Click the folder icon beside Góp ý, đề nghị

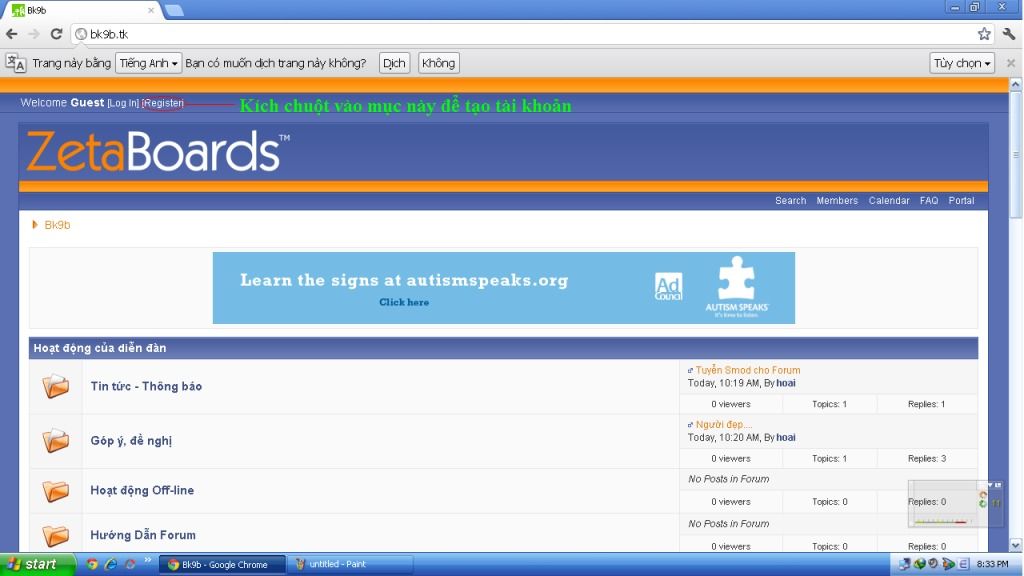(56, 441)
